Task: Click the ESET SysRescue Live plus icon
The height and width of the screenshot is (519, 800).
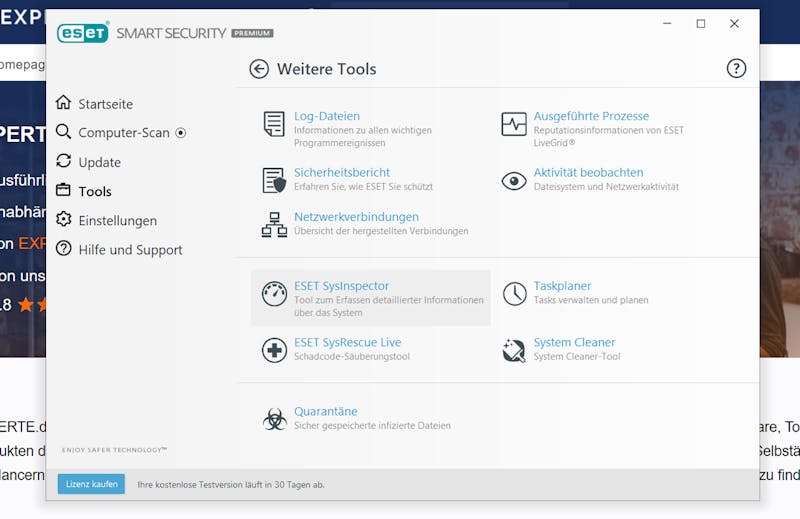Action: 274,350
